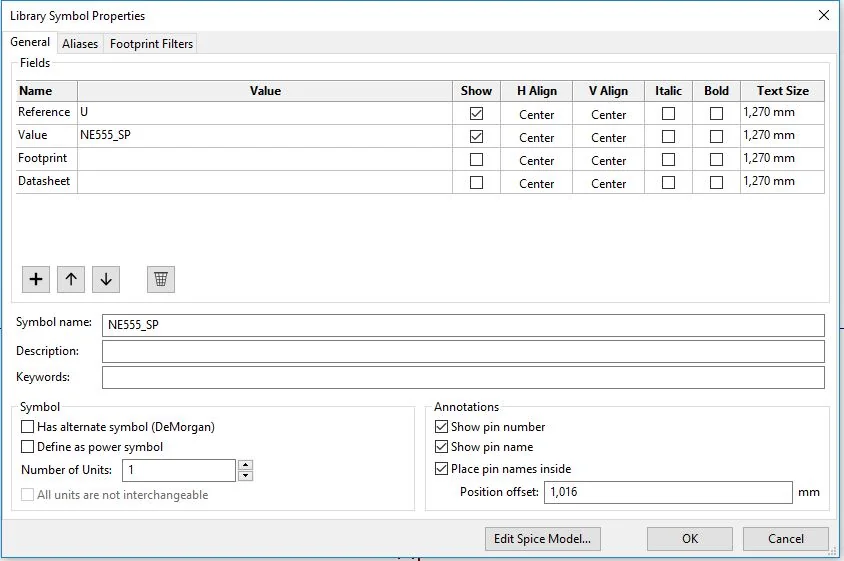The image size is (844, 561).
Task: Click the Name column header
Action: pos(47,91)
